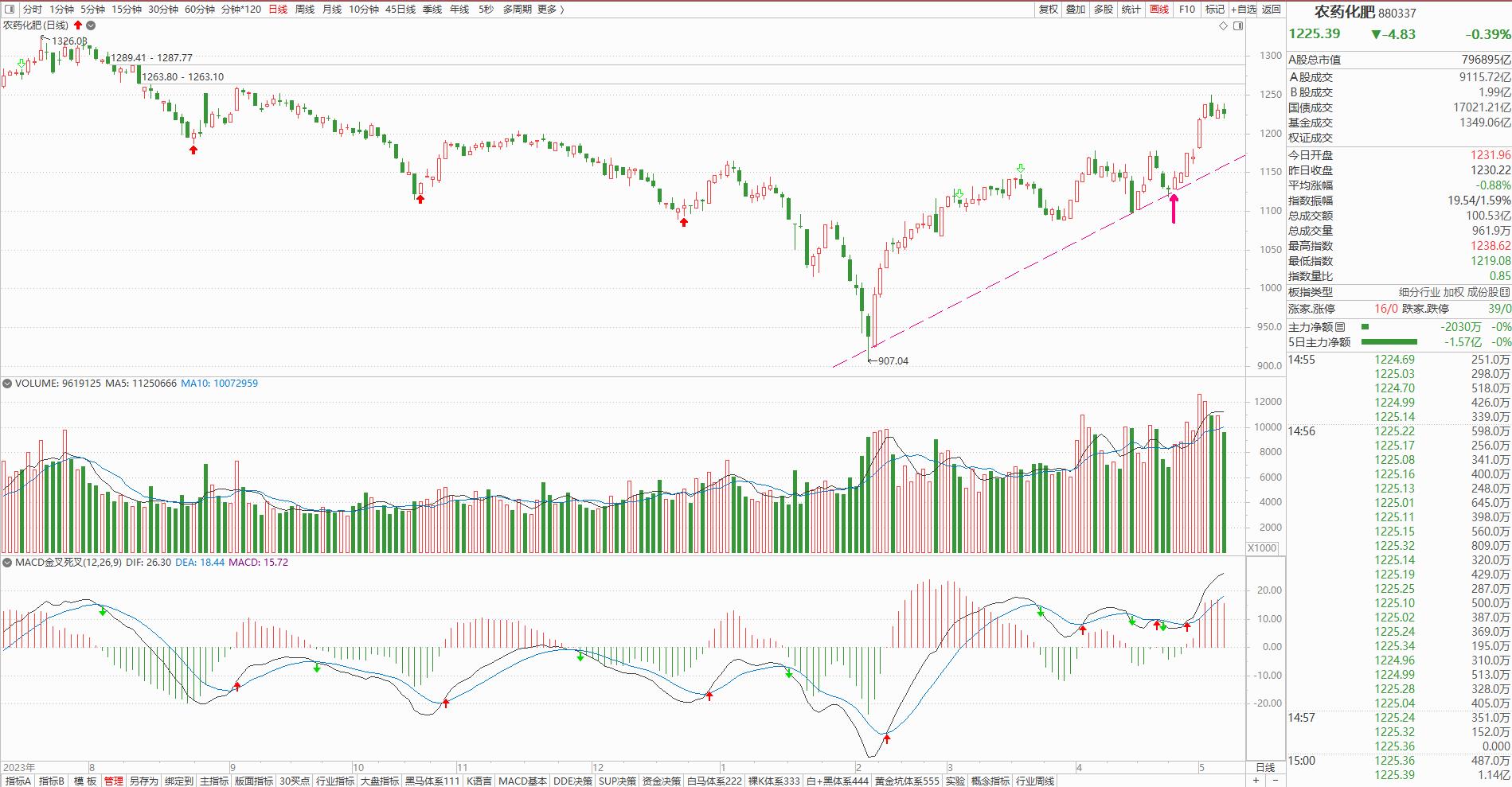Click the diamond icon above the chart
1512x787 pixels.
1224,26
